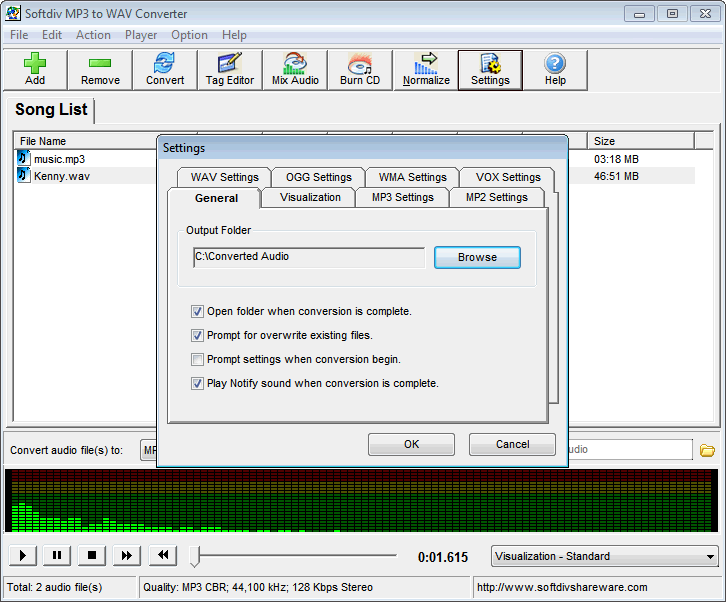
Task: Click the Add files toolbar icon
Action: point(35,69)
